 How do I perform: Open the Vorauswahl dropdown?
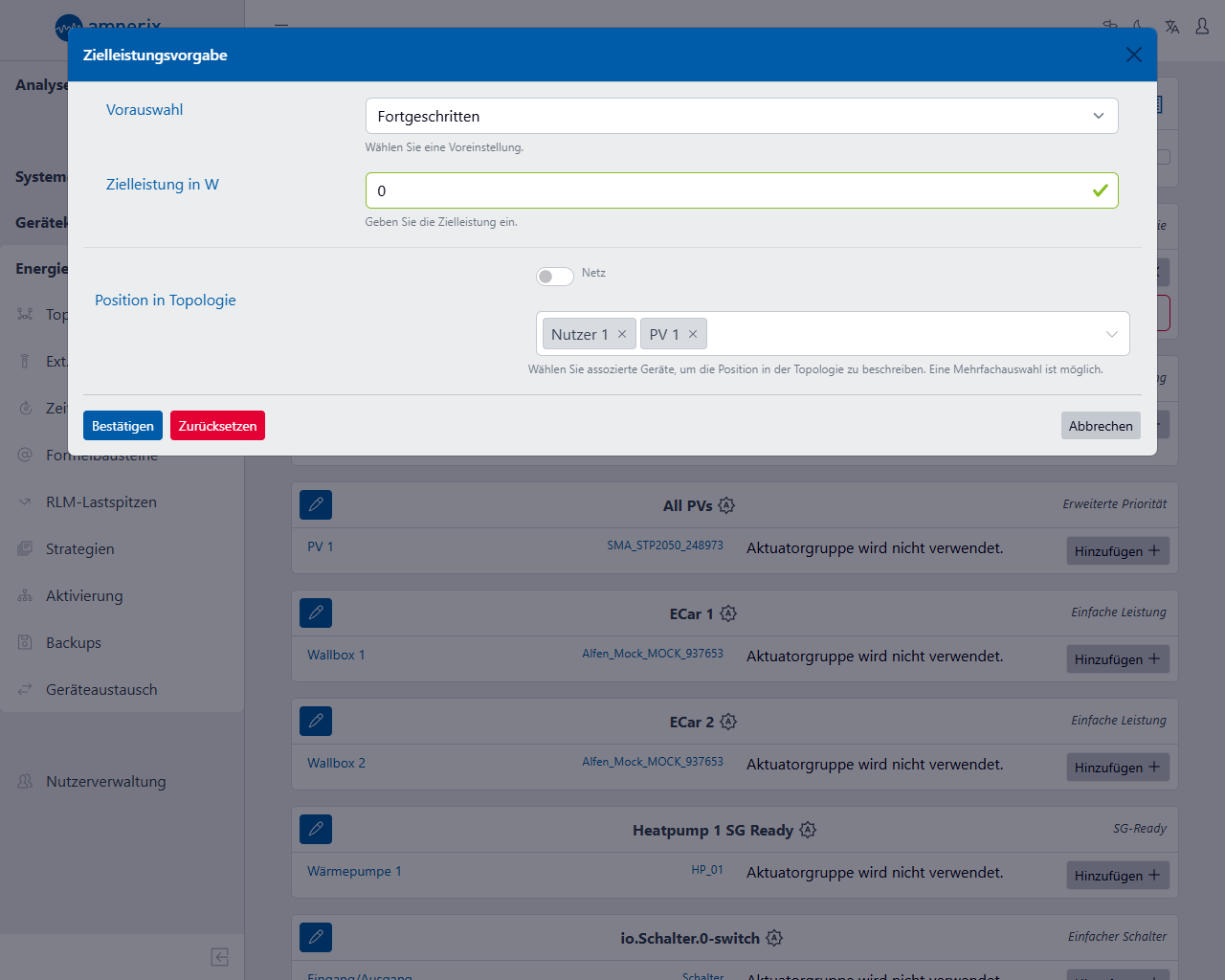tap(741, 116)
